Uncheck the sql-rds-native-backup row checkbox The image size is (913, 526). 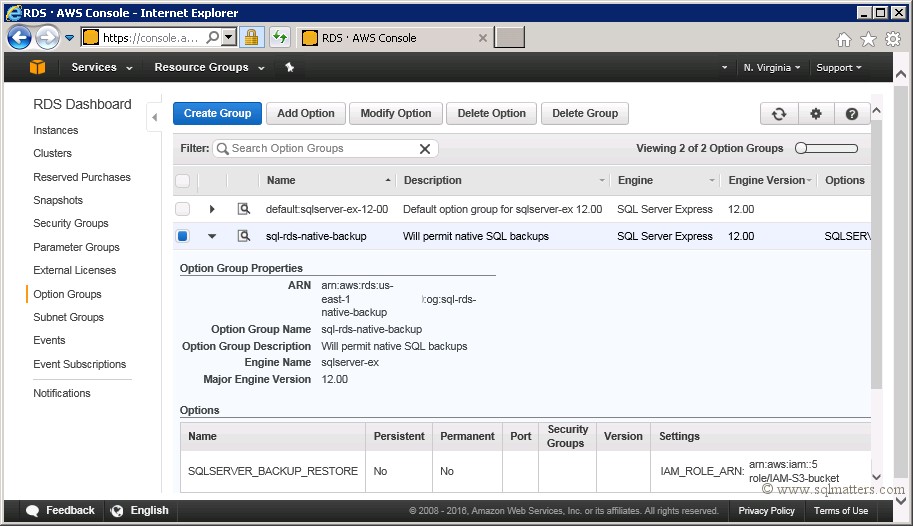pyautogui.click(x=183, y=236)
